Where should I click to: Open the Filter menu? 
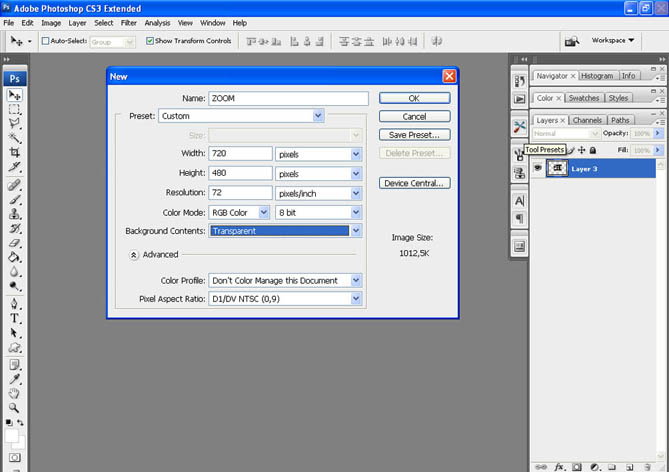[128, 22]
